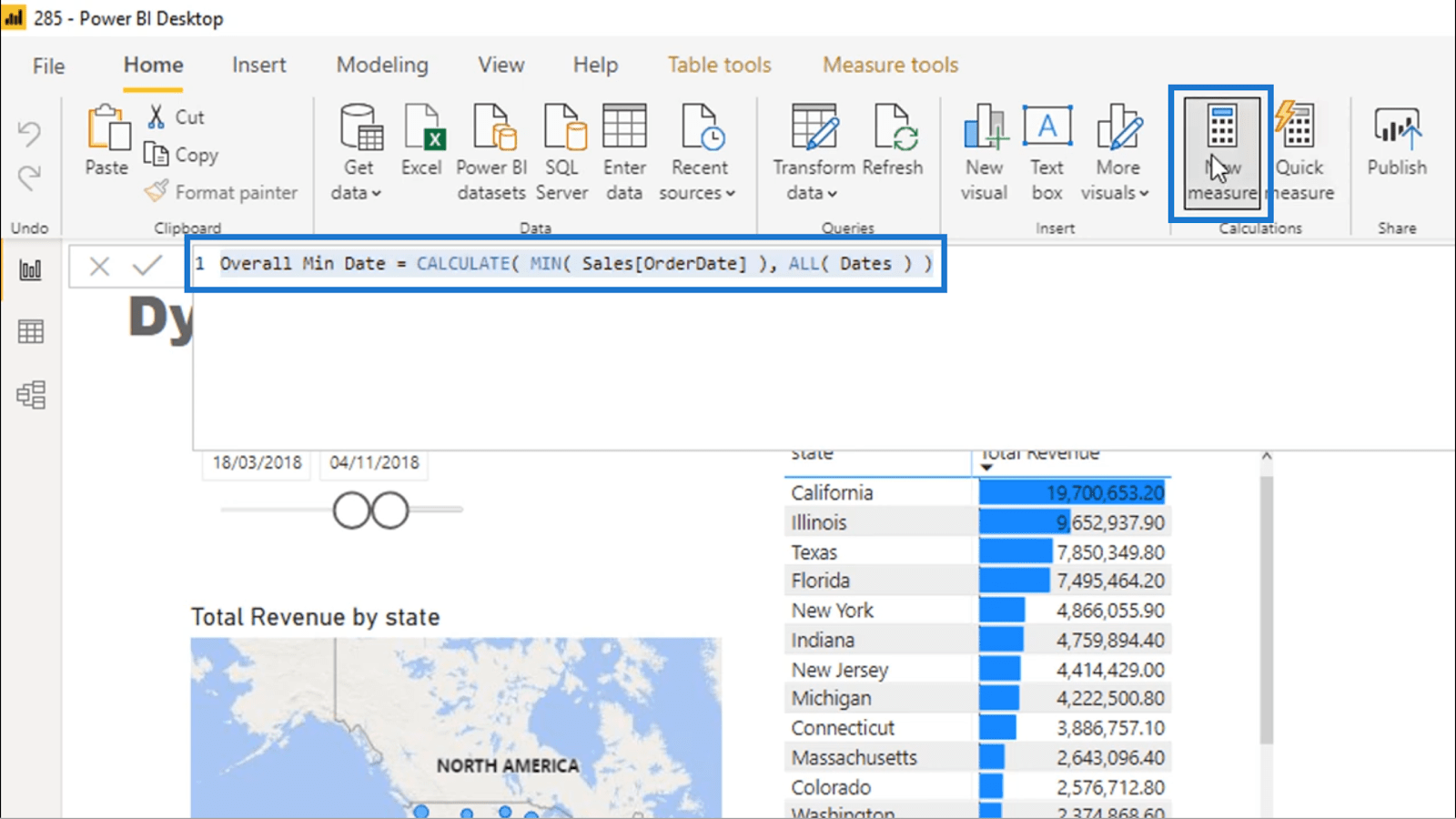Switch to the Modeling tab
The width and height of the screenshot is (1456, 819).
(x=382, y=66)
